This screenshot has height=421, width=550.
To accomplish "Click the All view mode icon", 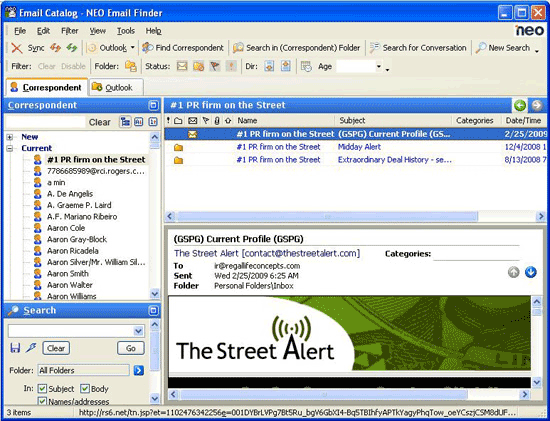I will click(139, 122).
